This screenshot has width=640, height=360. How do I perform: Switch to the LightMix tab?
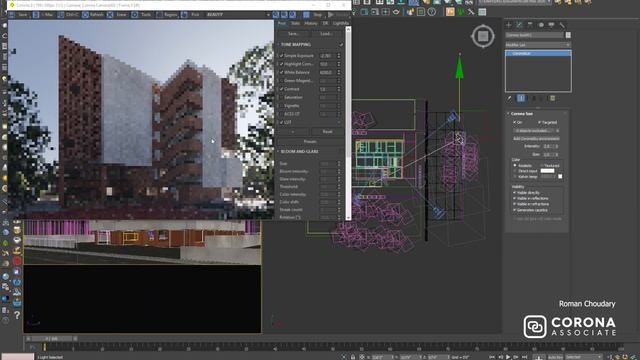341,23
